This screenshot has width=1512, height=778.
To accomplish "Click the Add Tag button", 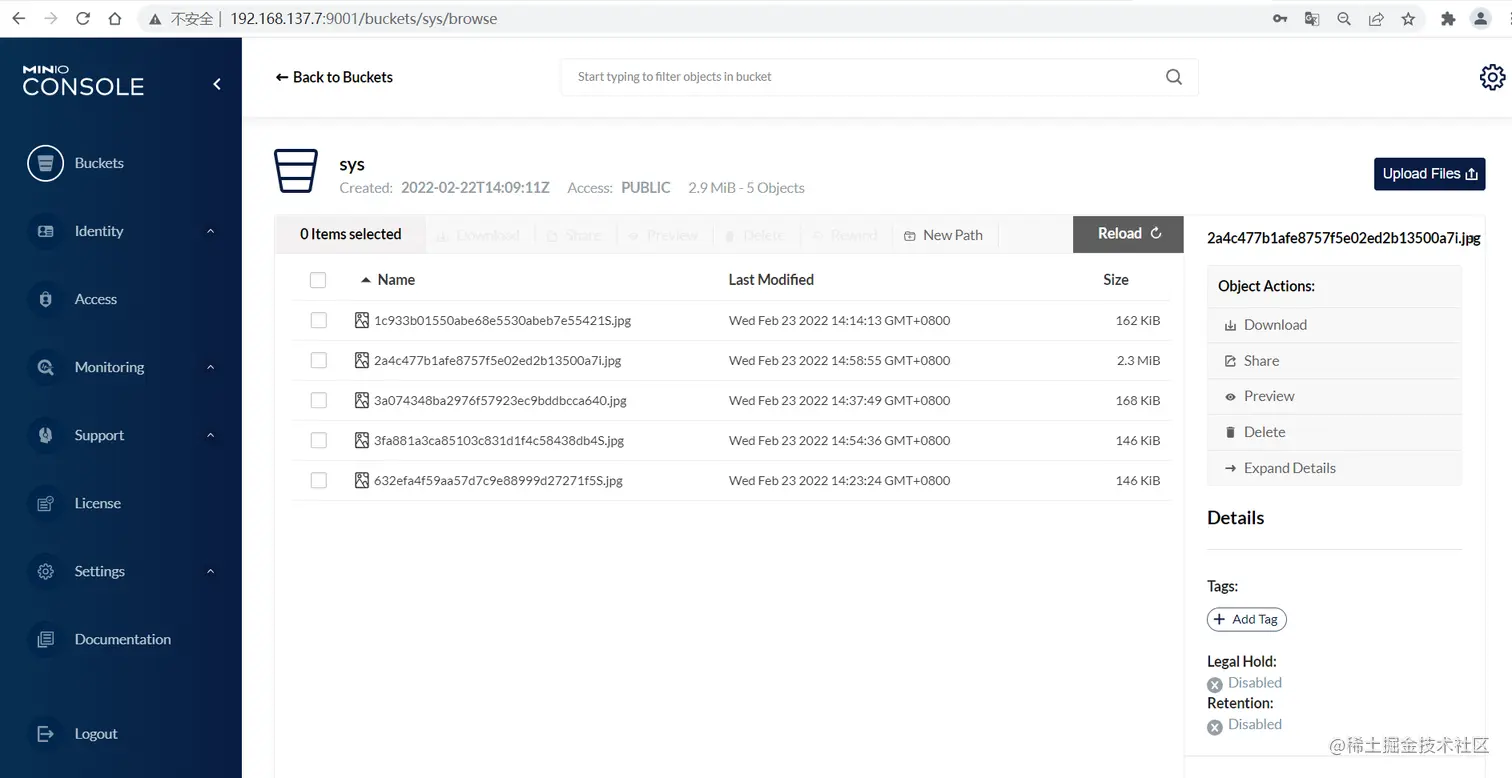I will click(1246, 619).
